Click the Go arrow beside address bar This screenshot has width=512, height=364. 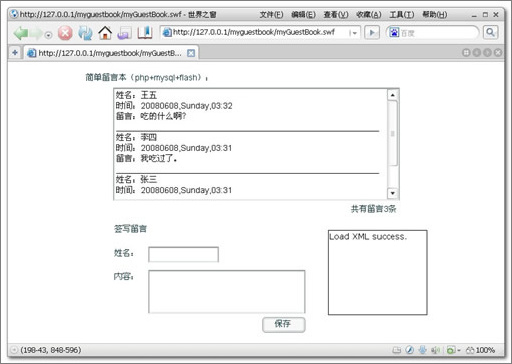click(x=372, y=33)
